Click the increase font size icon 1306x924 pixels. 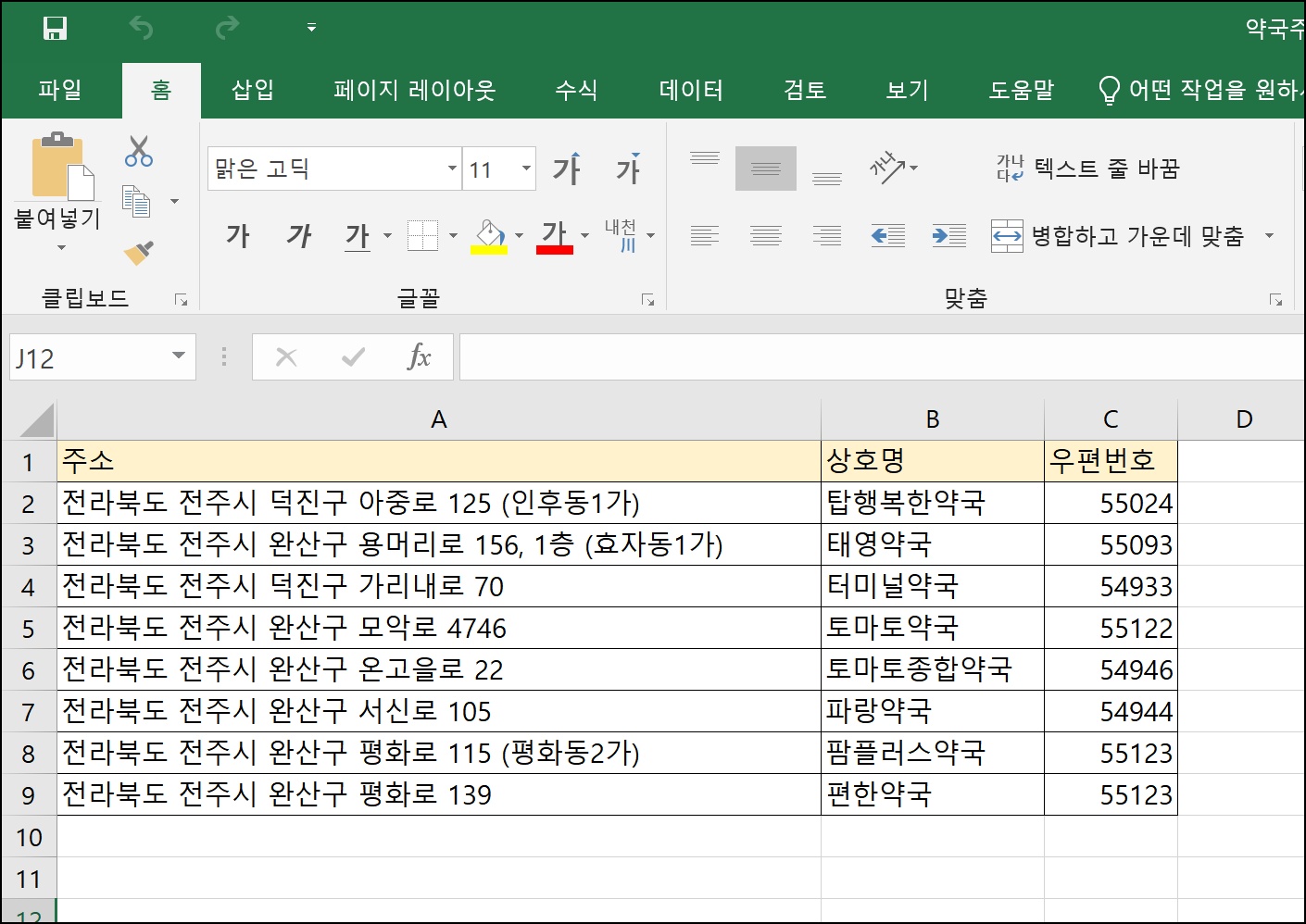click(x=569, y=169)
